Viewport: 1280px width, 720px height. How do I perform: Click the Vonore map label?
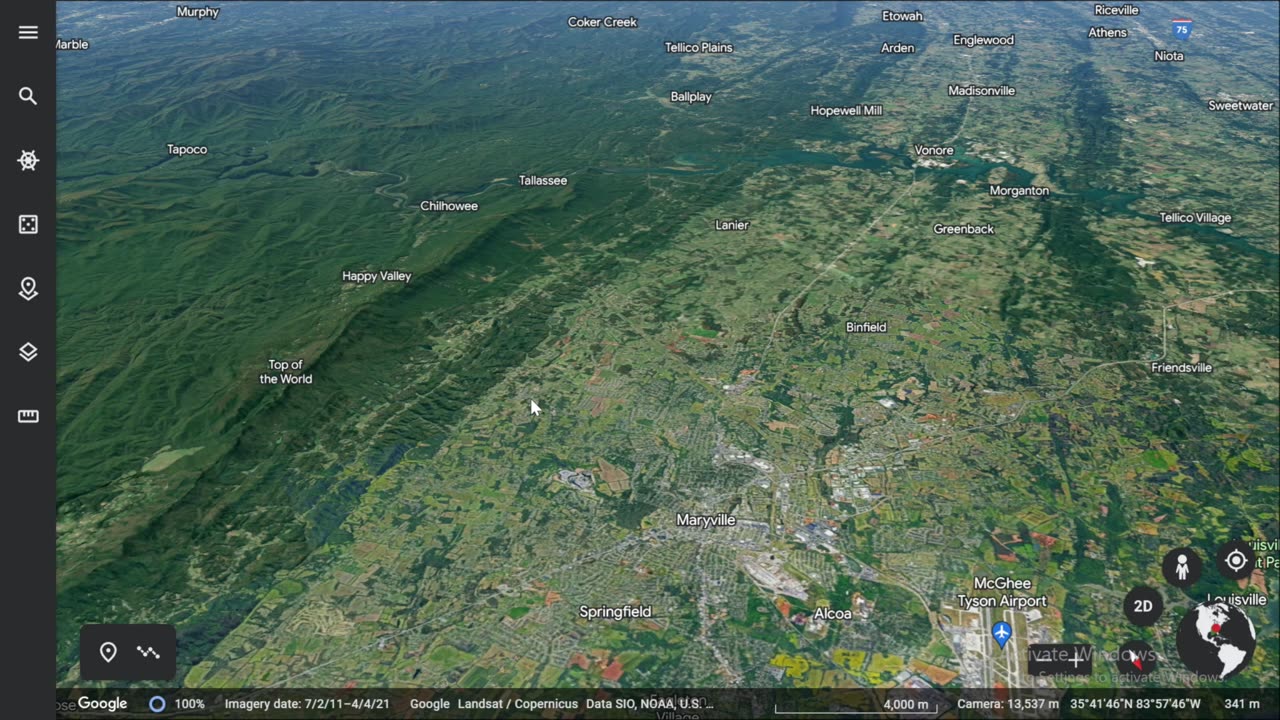point(934,151)
